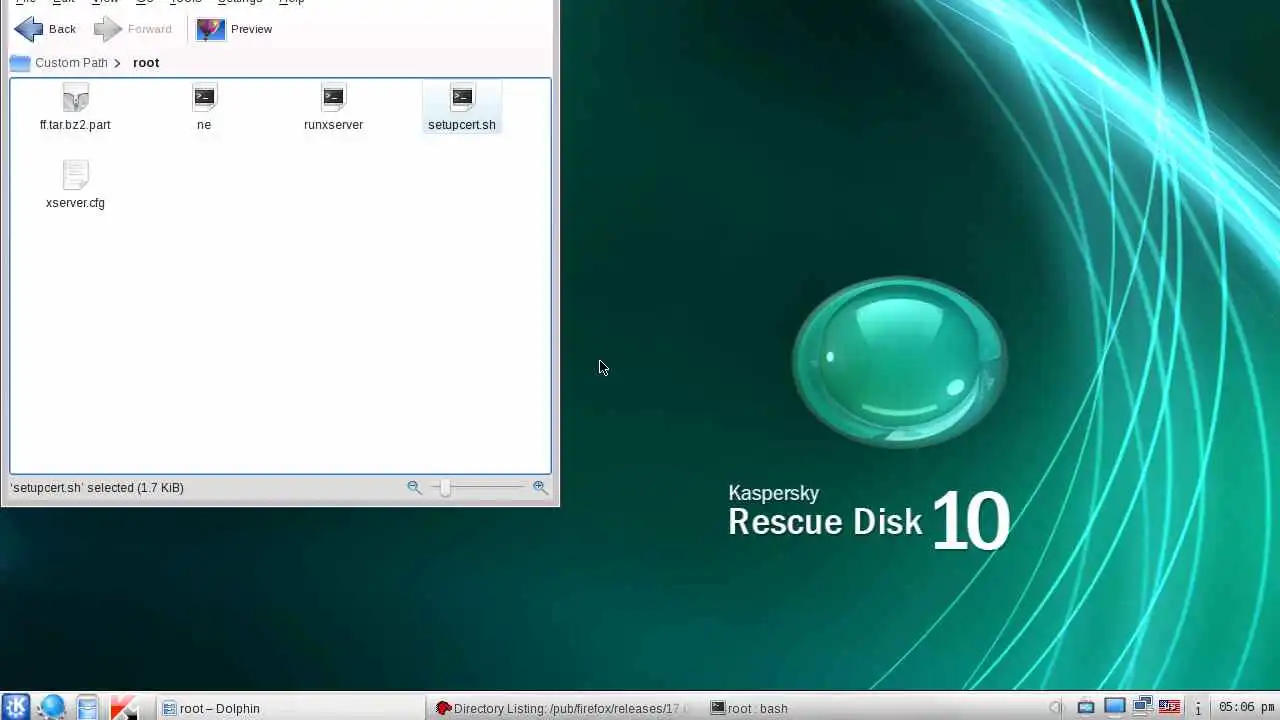Open the KDE K menu launcher
The width and height of the screenshot is (1280, 720).
click(17, 707)
